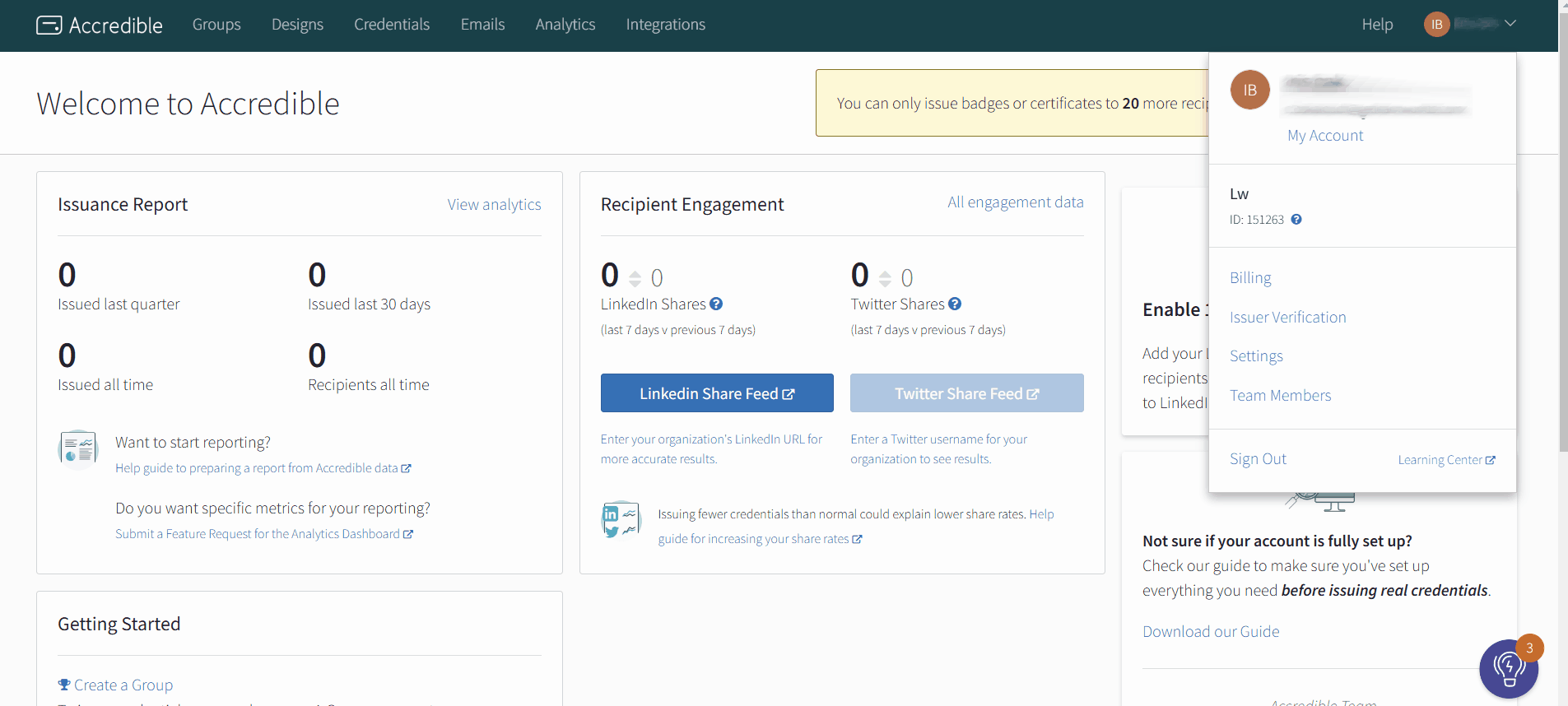
Task: Sign Out of the account
Action: (x=1258, y=459)
